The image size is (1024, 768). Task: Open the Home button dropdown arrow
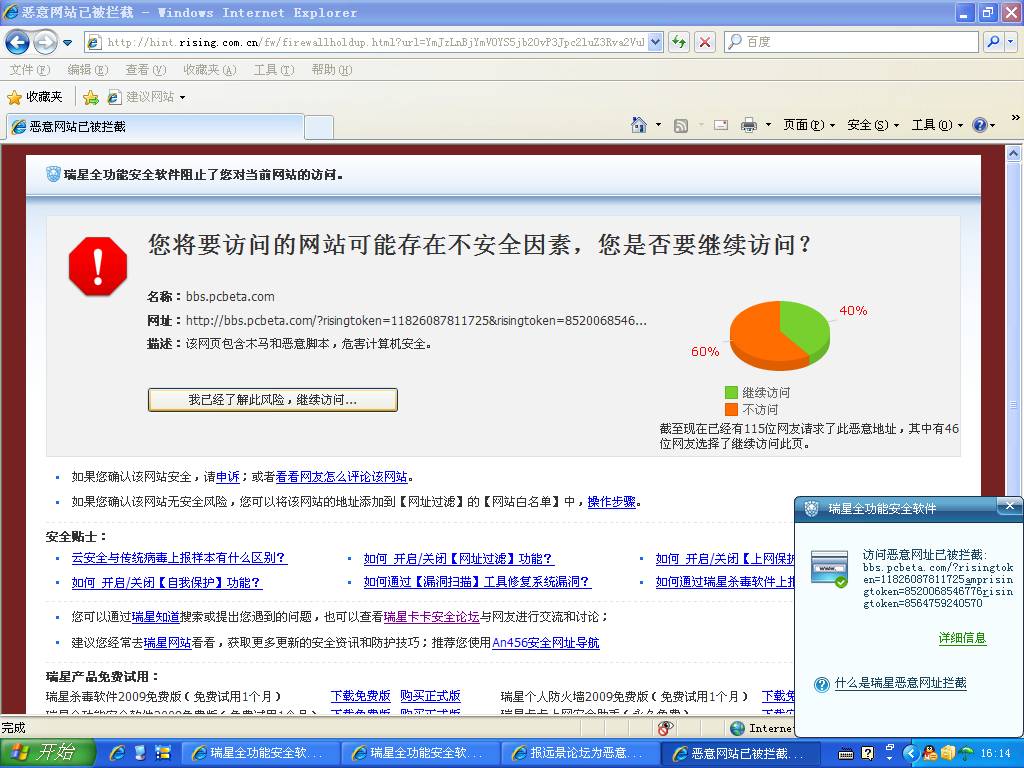[658, 125]
